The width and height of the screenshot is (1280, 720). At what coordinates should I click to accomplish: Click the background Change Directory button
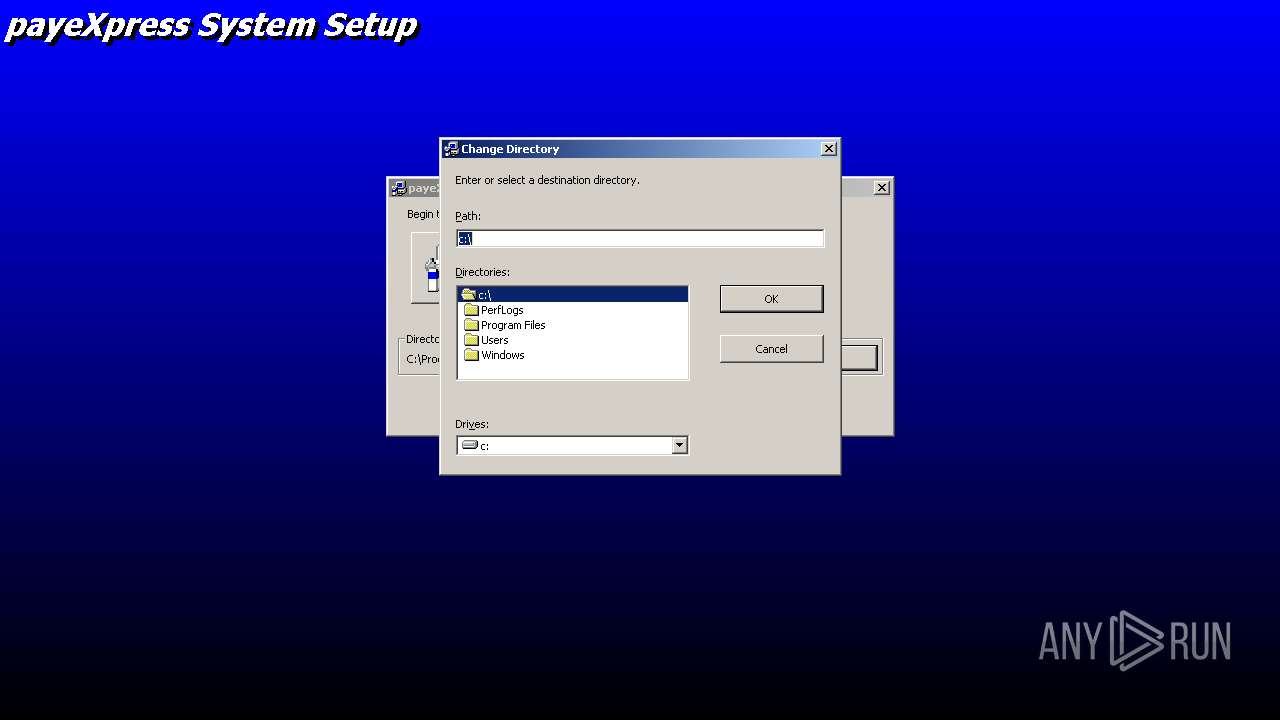coord(859,357)
